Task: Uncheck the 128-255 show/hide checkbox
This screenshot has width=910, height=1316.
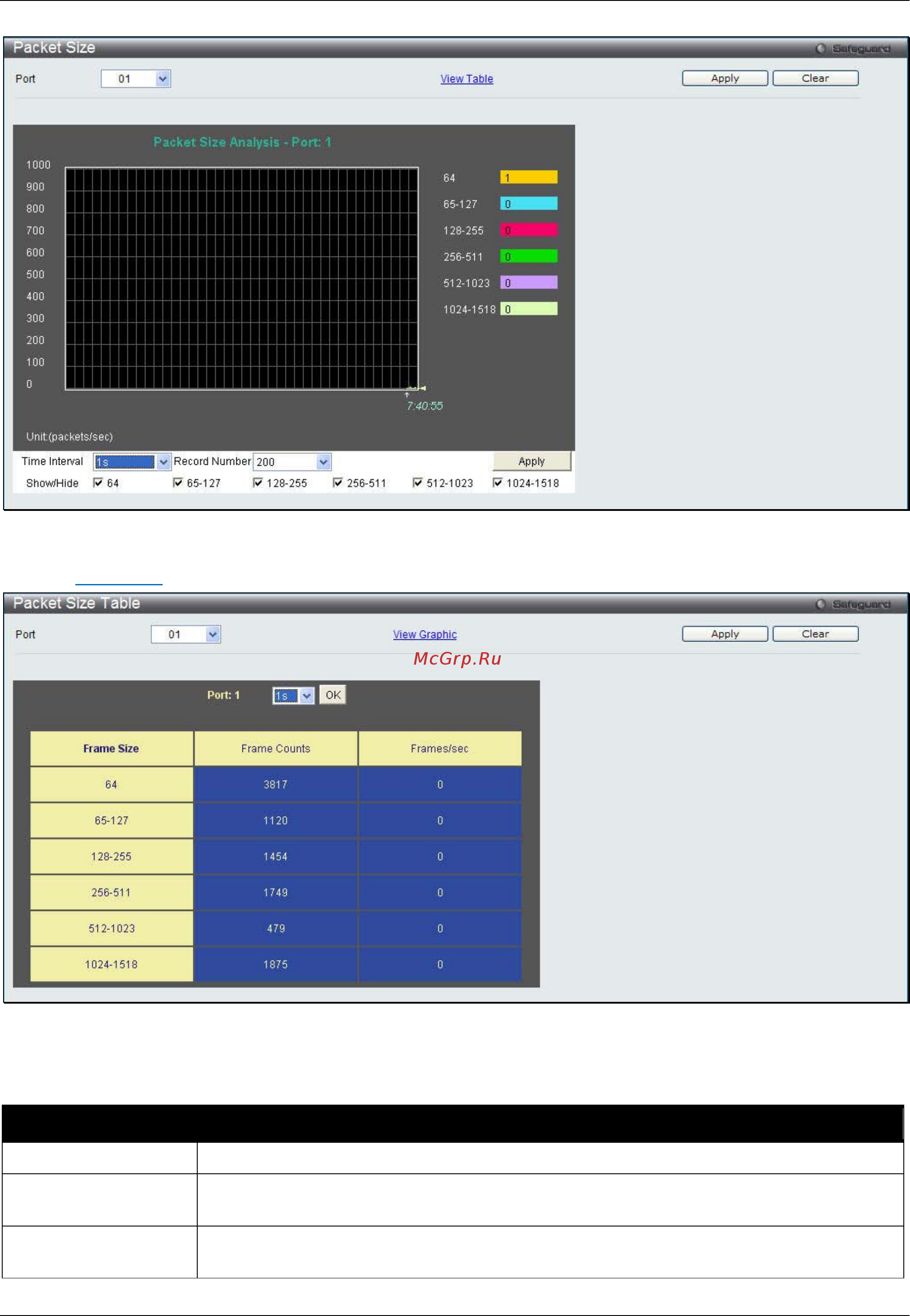Action: (x=258, y=483)
